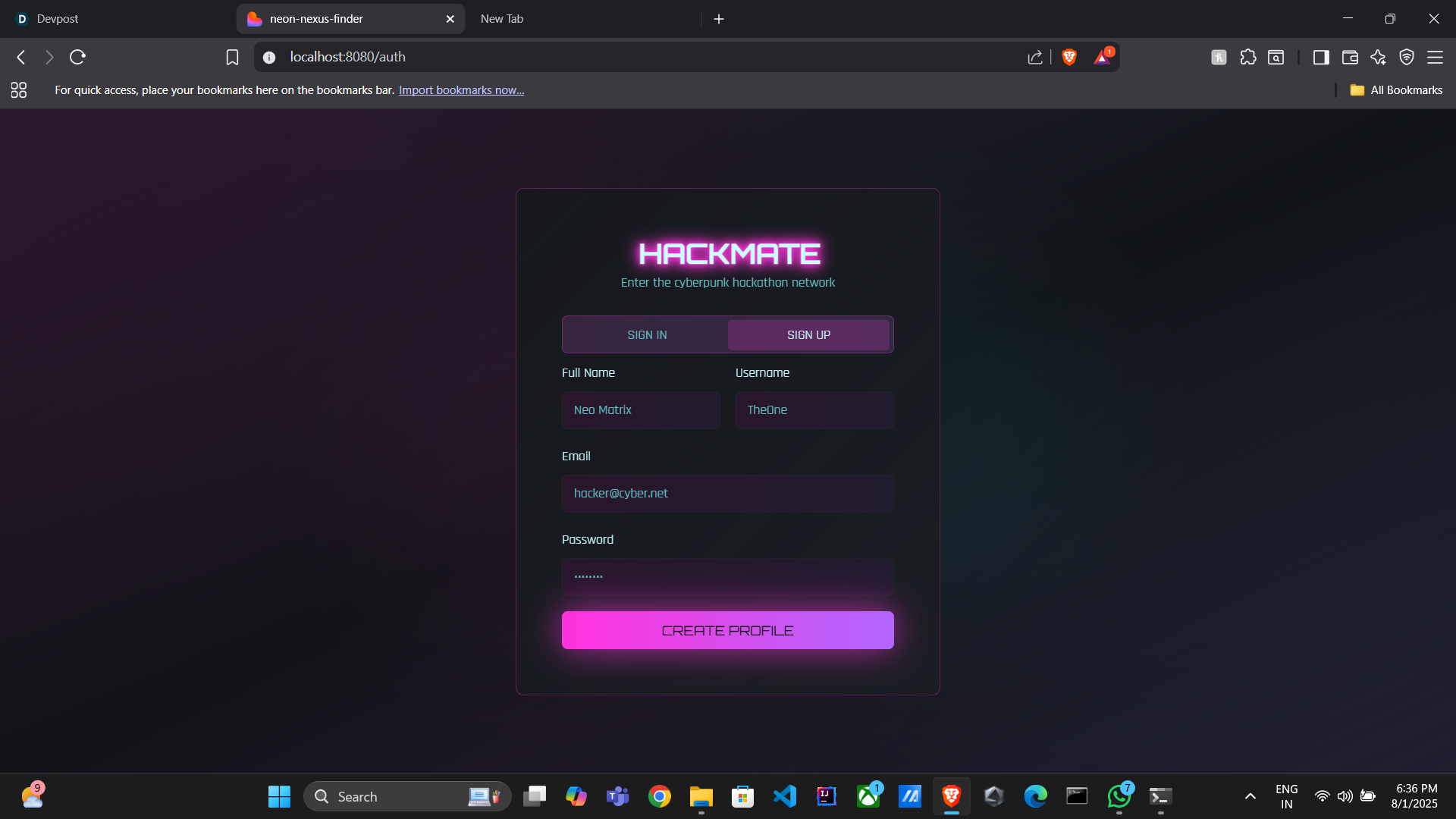Focus the Email input field
This screenshot has height=819, width=1456.
click(x=727, y=494)
